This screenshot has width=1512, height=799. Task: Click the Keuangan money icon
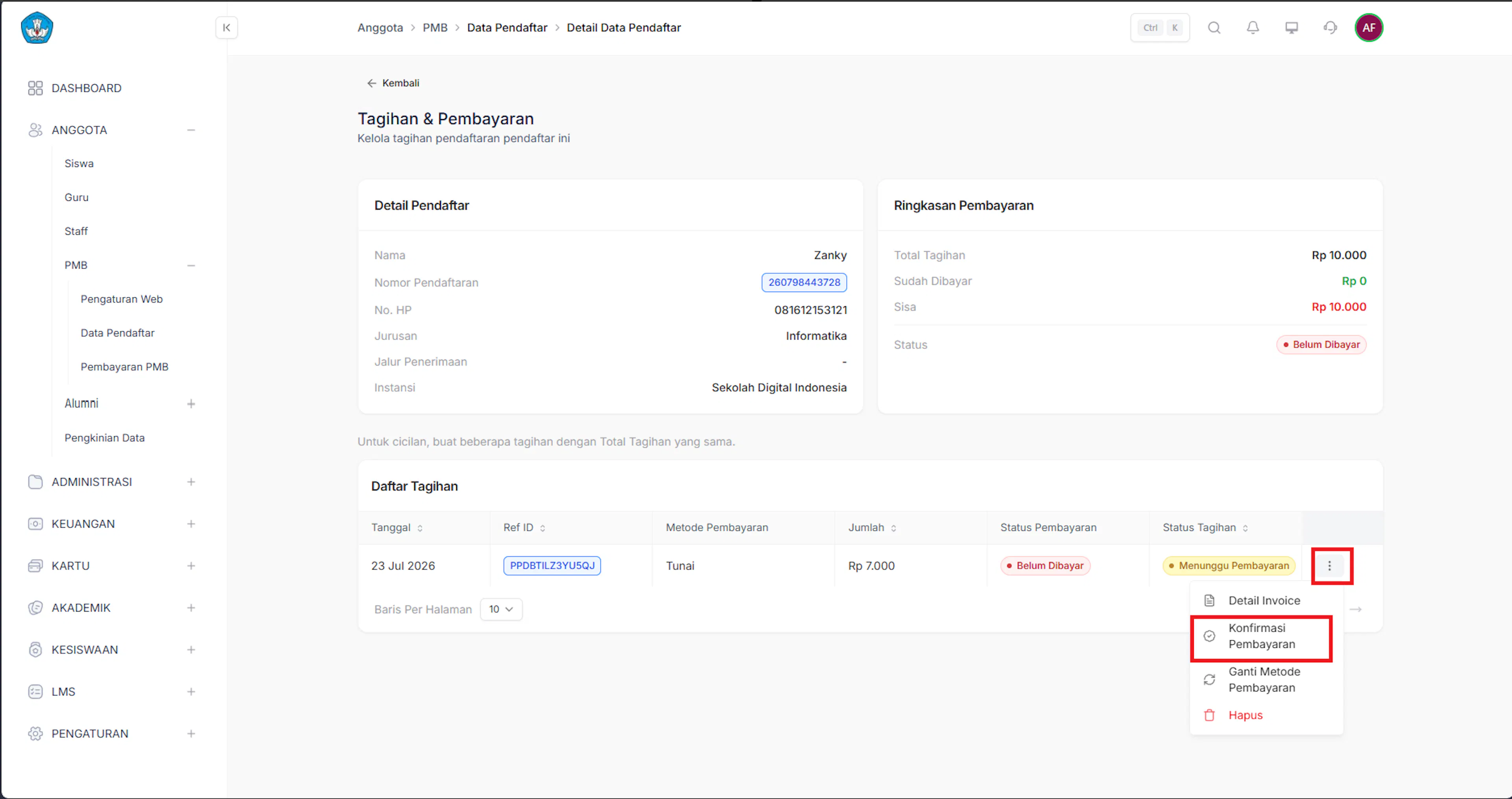(35, 524)
